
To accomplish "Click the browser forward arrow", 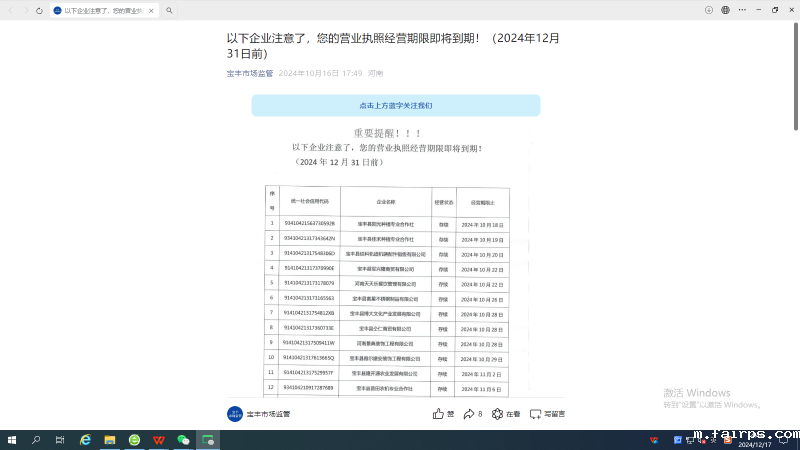I will (26, 10).
